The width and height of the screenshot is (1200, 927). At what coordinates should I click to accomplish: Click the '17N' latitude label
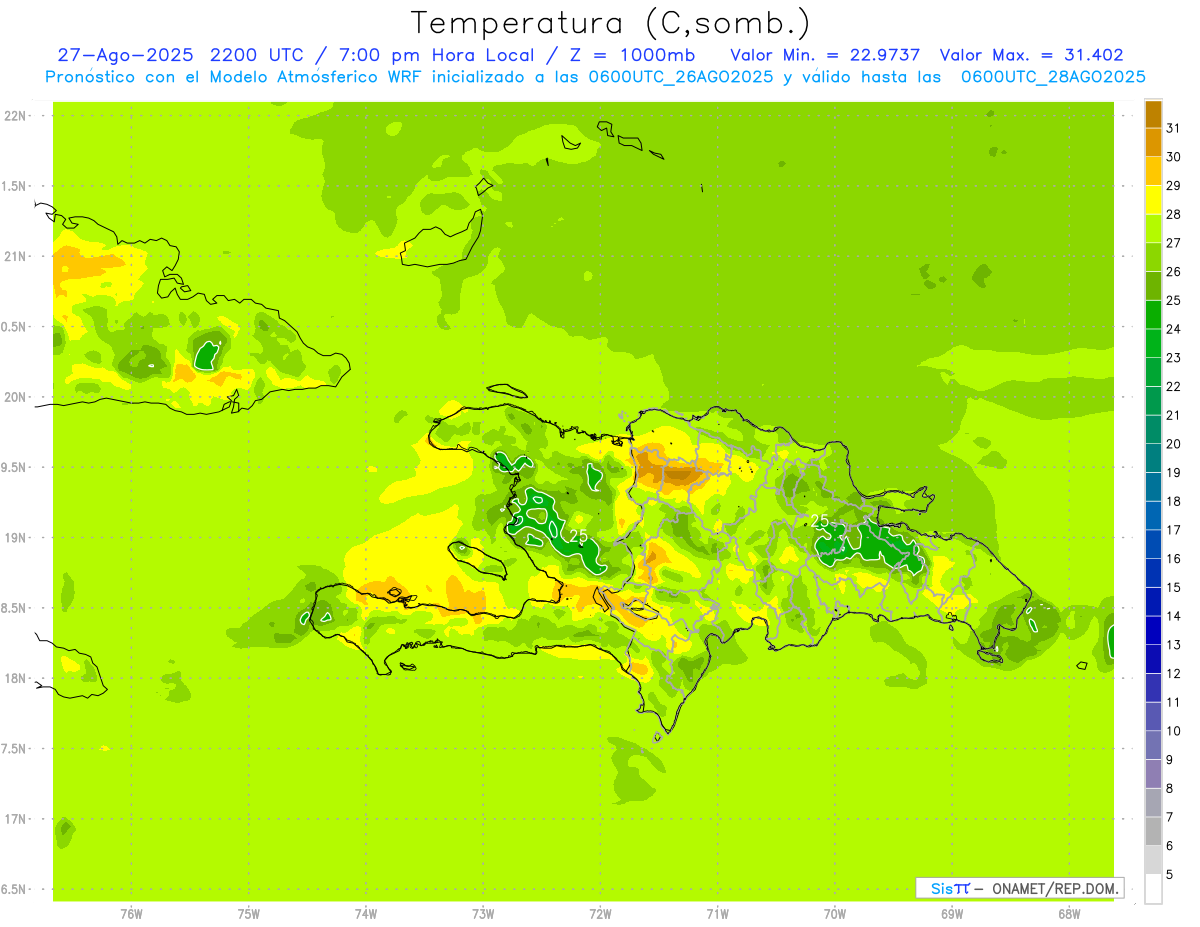point(14,819)
